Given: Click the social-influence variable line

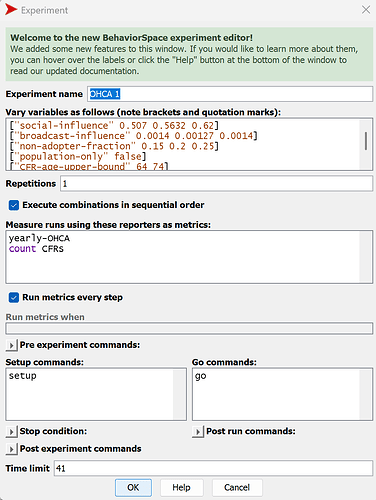Looking at the screenshot, I should [114, 126].
